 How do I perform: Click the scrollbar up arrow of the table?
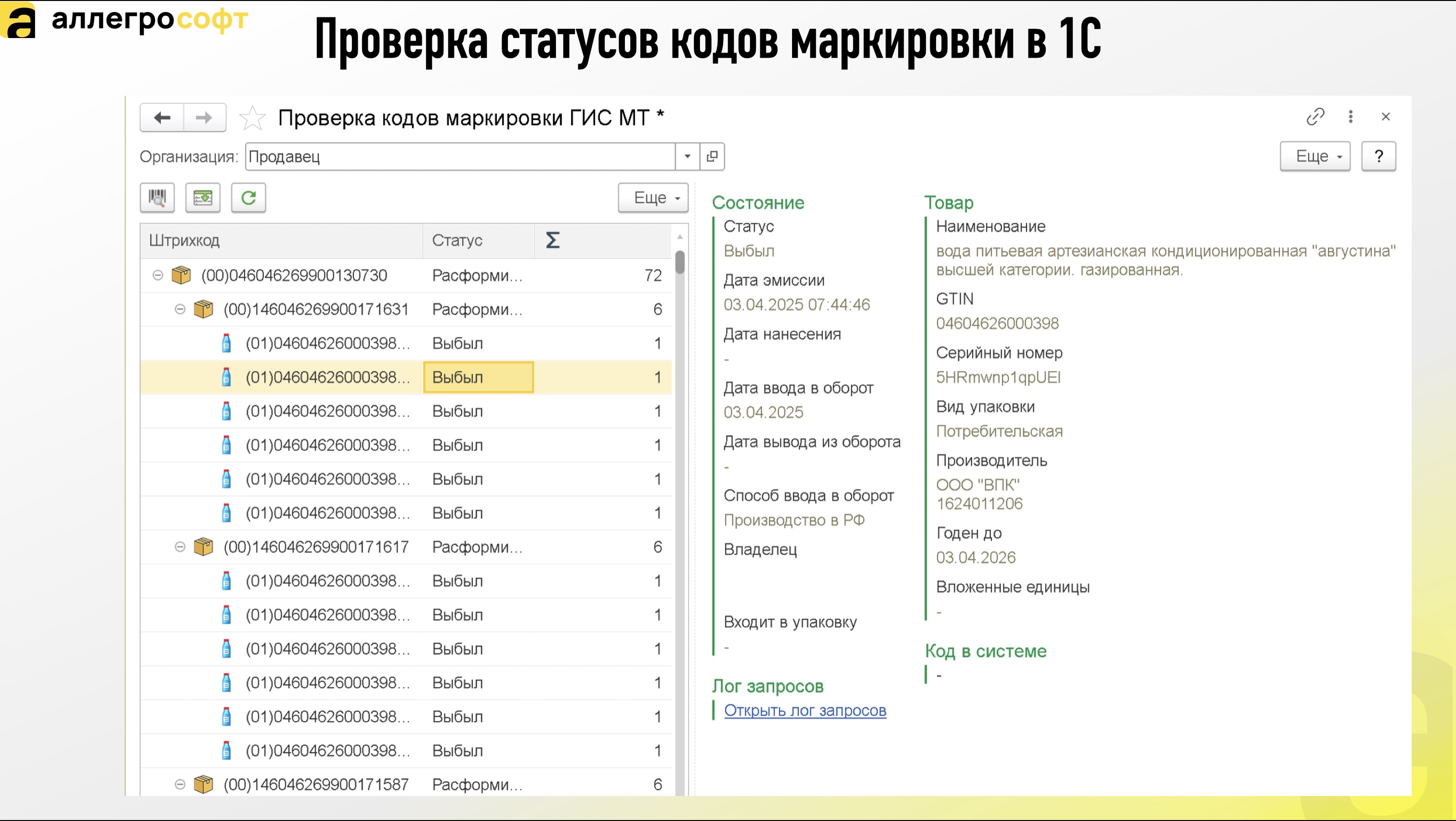679,237
